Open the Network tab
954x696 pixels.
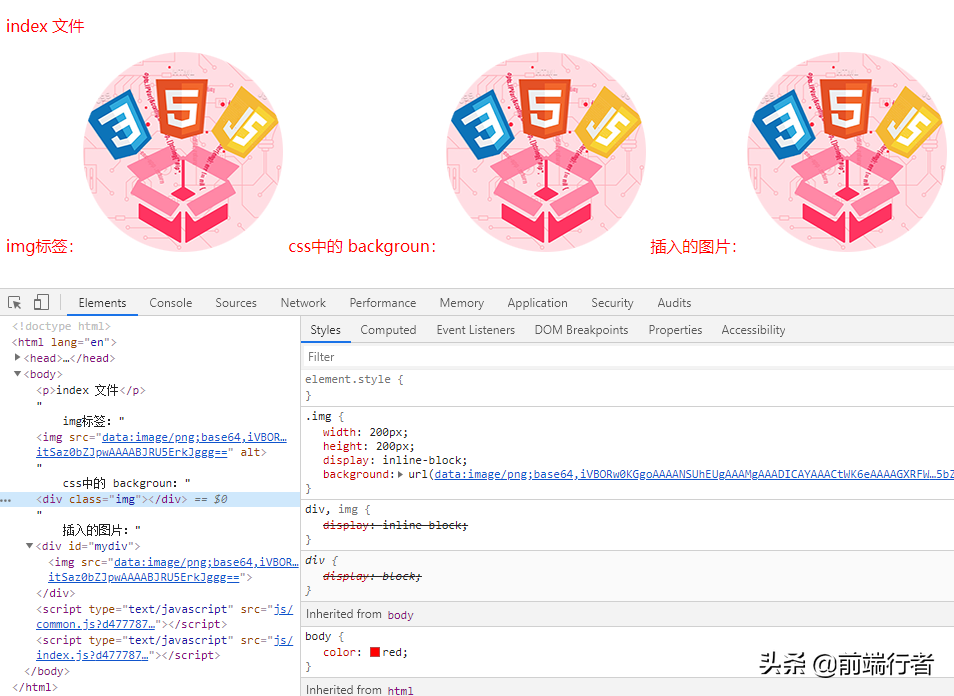303,303
